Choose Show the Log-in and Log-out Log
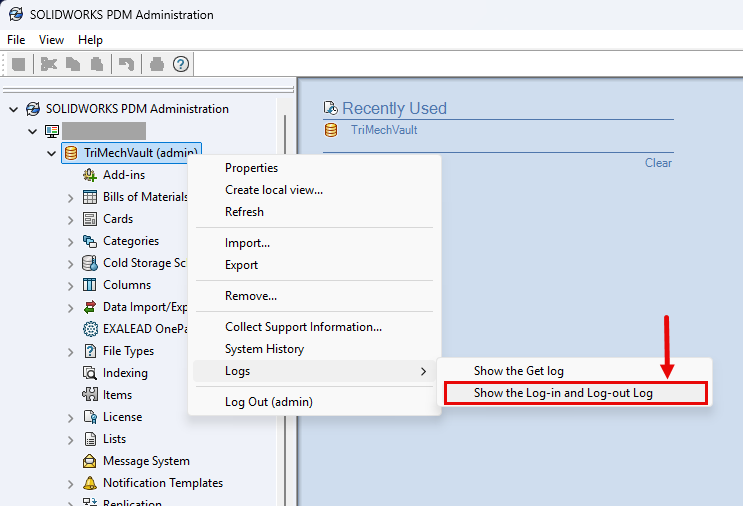 563,393
